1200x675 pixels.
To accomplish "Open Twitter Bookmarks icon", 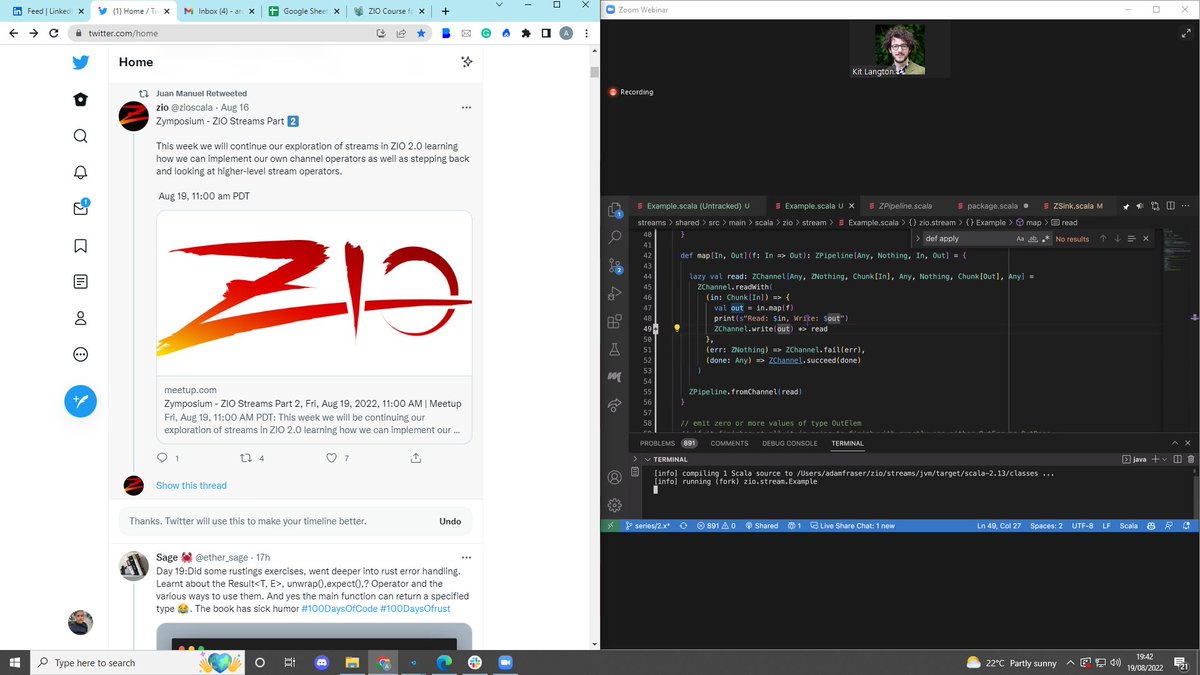I will coord(81,246).
